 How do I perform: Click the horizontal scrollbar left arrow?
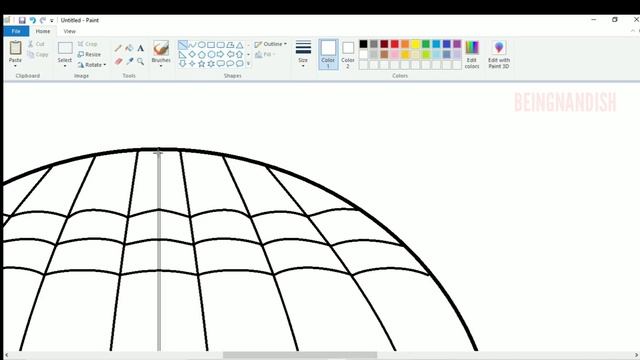point(7,355)
